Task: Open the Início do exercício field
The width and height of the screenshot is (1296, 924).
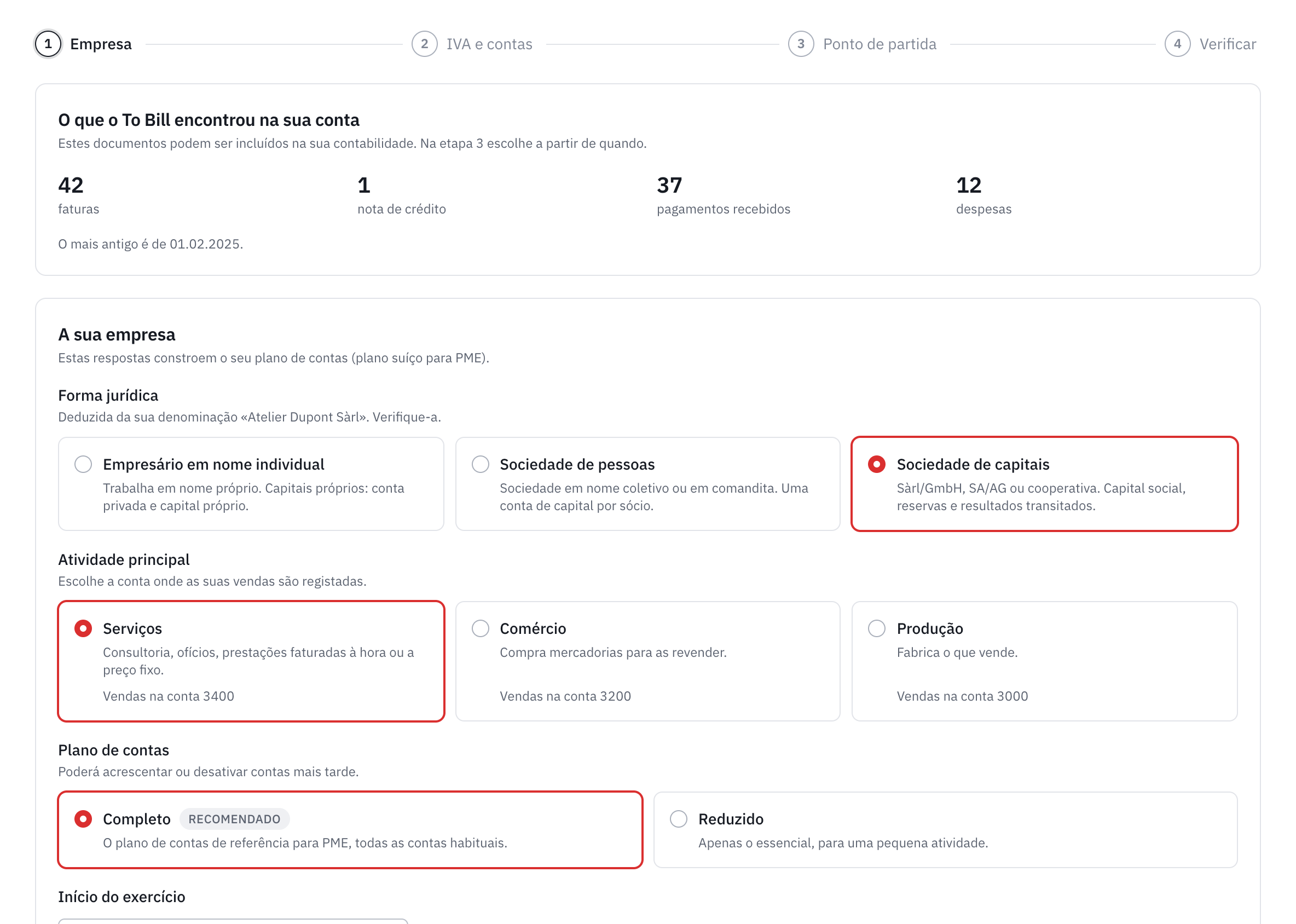Action: 233,921
